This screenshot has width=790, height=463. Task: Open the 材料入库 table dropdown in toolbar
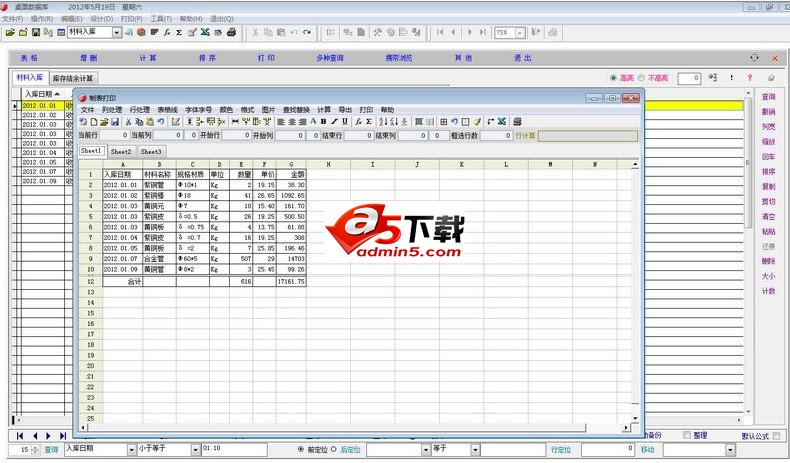pyautogui.click(x=117, y=32)
